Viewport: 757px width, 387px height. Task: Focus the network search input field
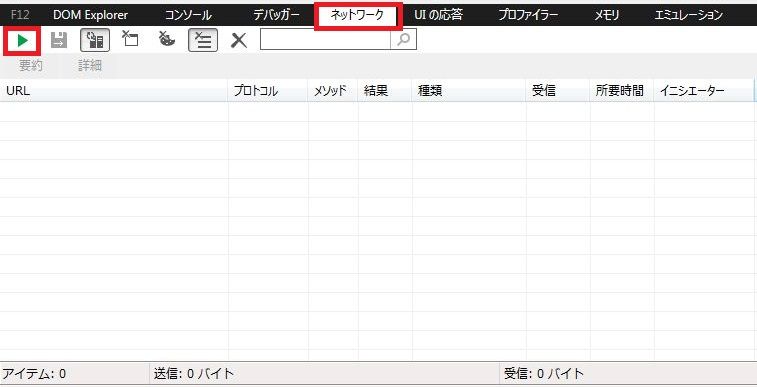[x=325, y=39]
